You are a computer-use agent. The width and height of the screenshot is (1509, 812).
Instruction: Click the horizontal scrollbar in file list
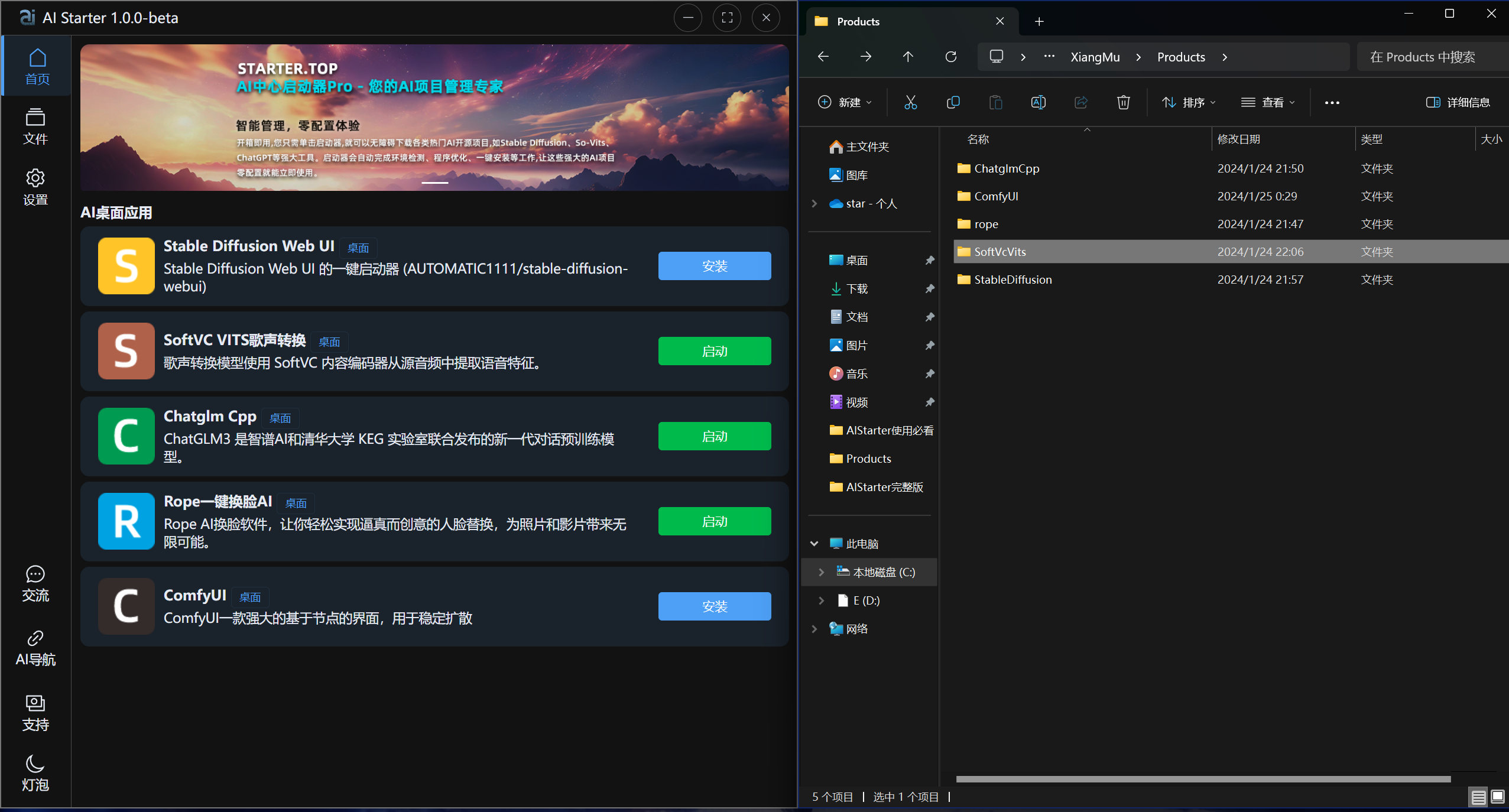tap(1203, 779)
